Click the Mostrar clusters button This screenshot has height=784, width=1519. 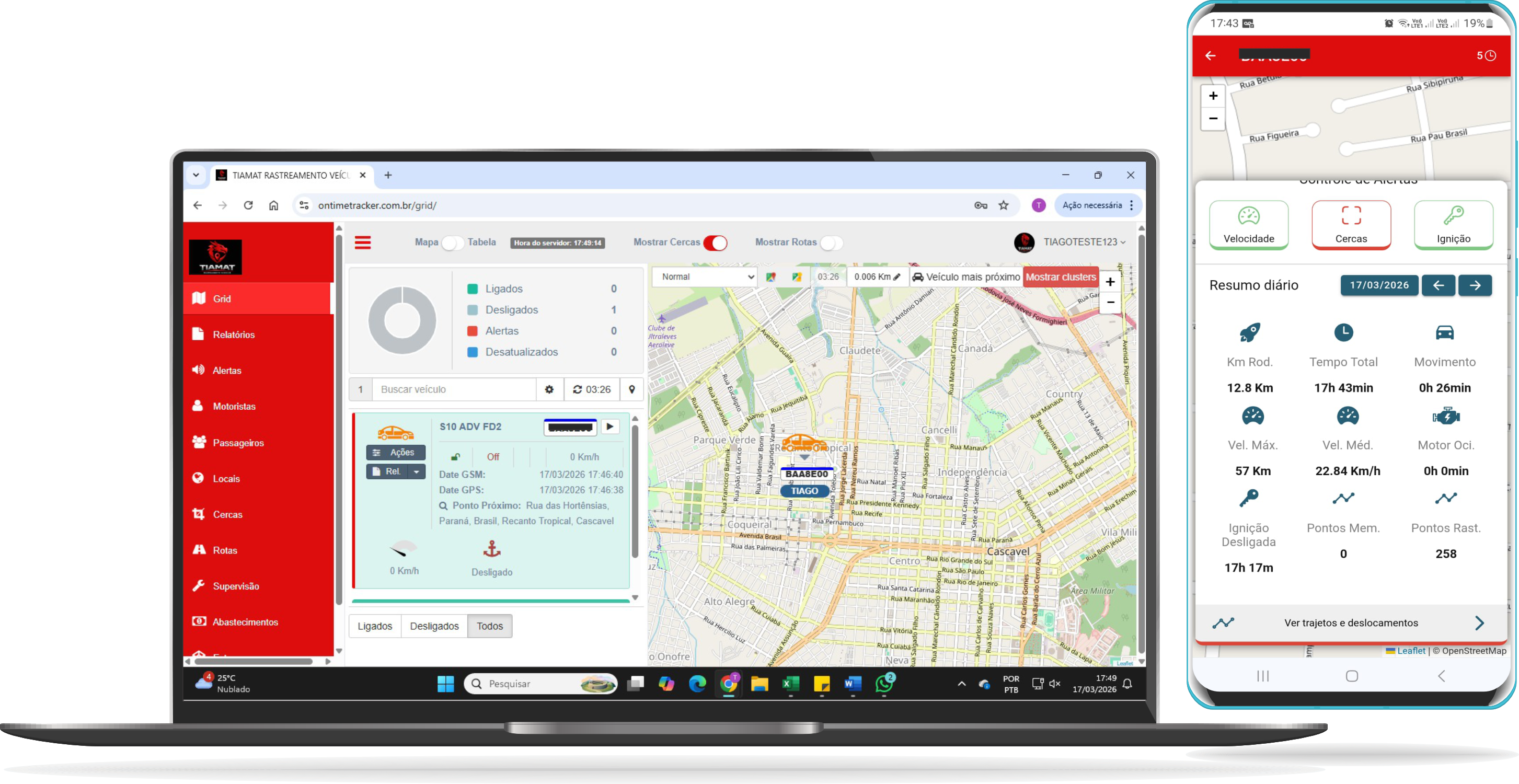pyautogui.click(x=1060, y=276)
